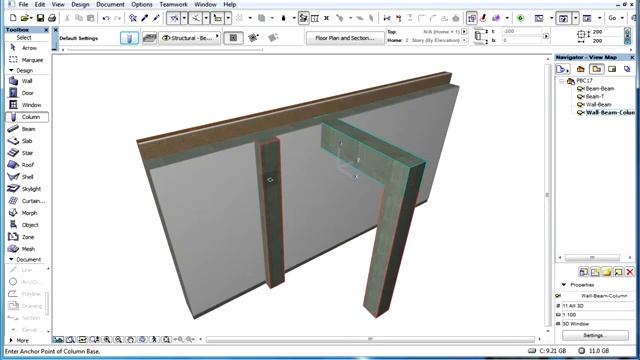The width and height of the screenshot is (640, 360).
Task: Open the Structural - Bearing layer dropdown
Action: click(x=189, y=38)
